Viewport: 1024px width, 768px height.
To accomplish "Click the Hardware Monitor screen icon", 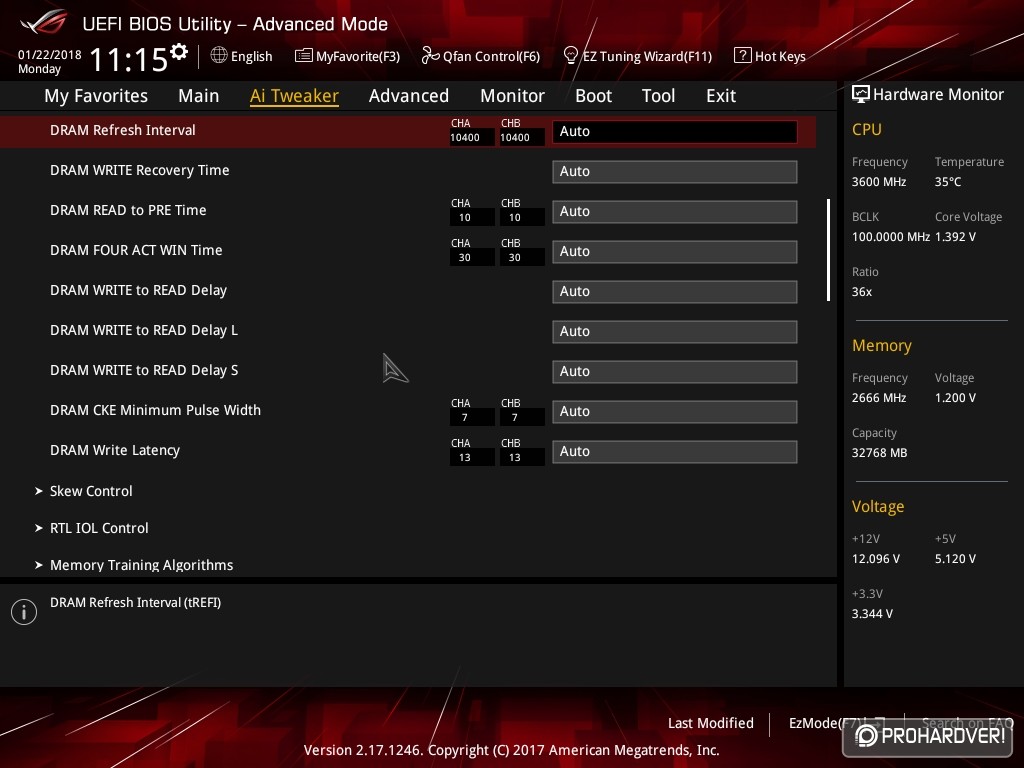I will coord(860,94).
